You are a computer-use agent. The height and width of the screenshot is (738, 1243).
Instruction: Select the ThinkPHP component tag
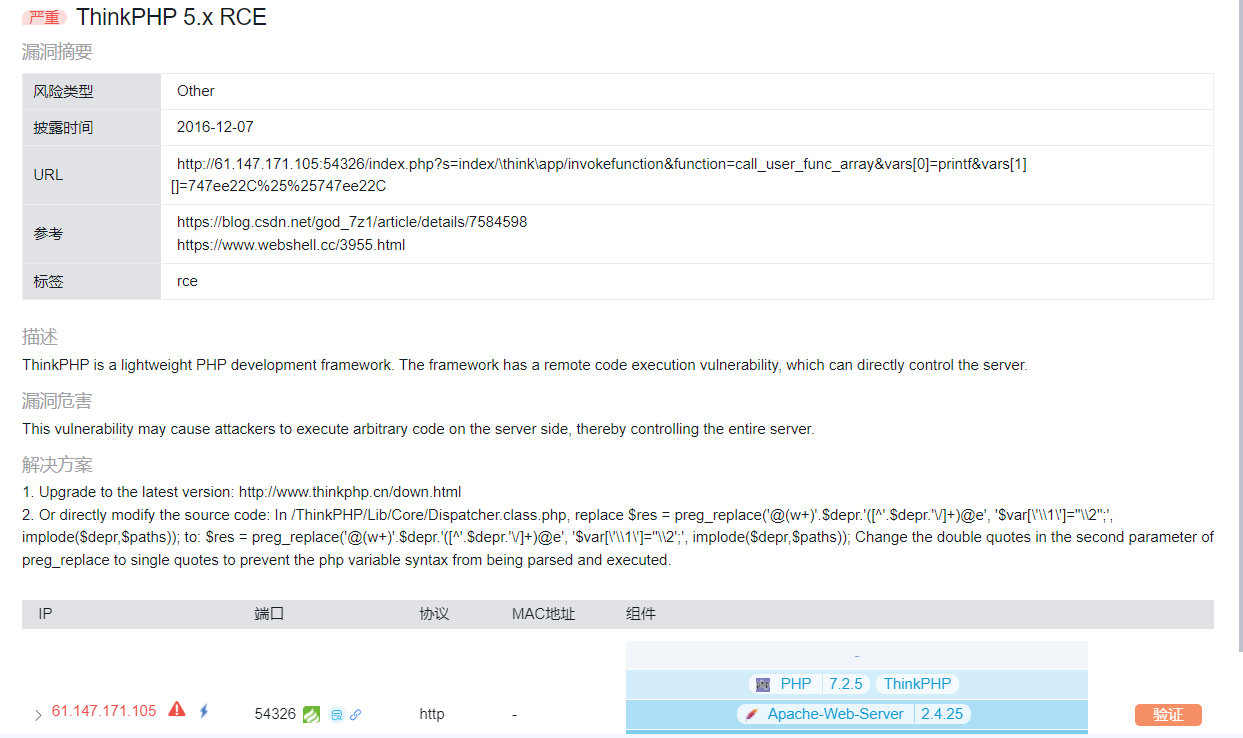point(917,684)
